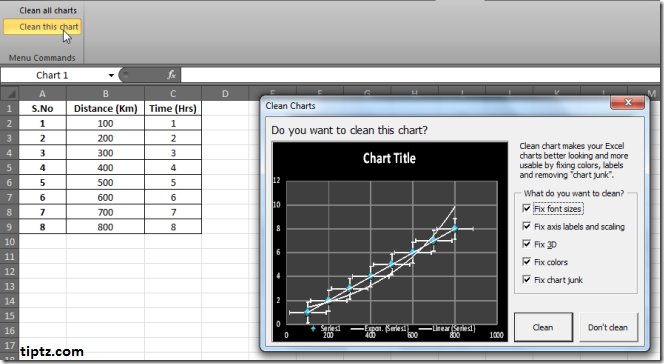Click the Series1 legend marker icon

(313, 328)
